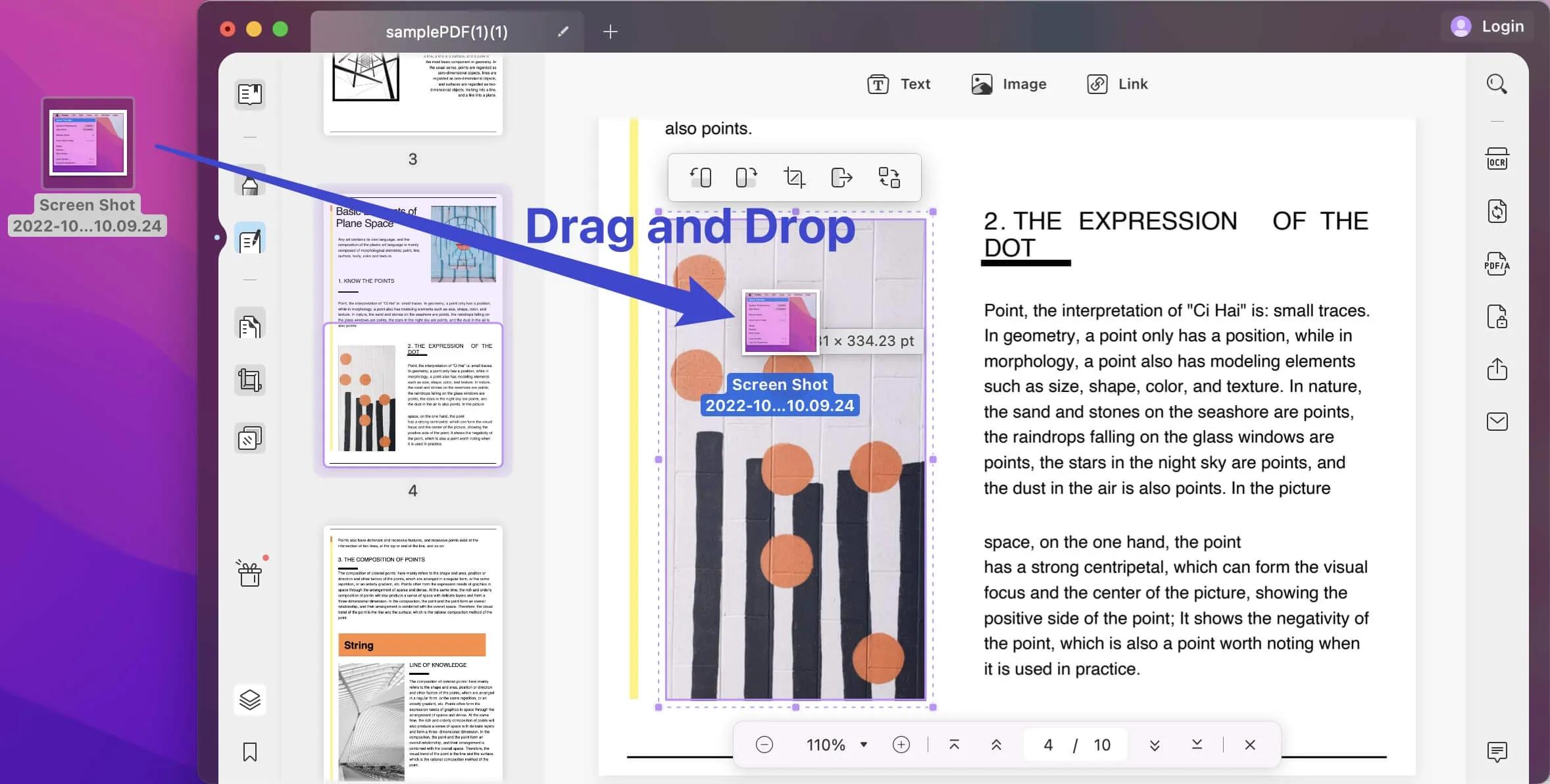1550x784 pixels.
Task: Open the PDF/A conversion tool
Action: pos(1497,264)
